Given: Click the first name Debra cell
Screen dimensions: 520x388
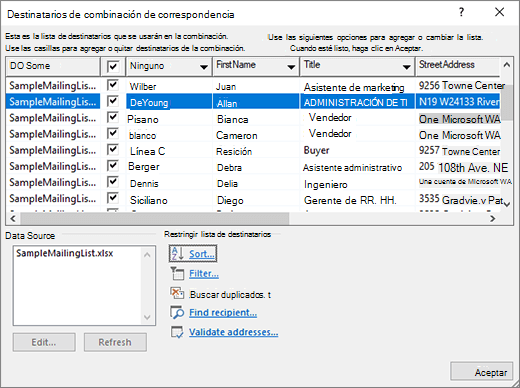Looking at the screenshot, I should click(256, 167).
